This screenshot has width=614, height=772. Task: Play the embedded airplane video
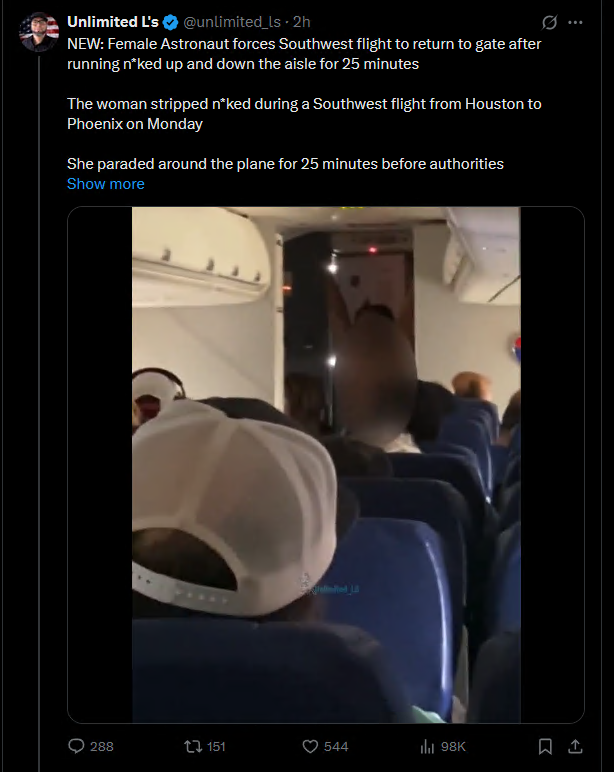click(x=326, y=465)
